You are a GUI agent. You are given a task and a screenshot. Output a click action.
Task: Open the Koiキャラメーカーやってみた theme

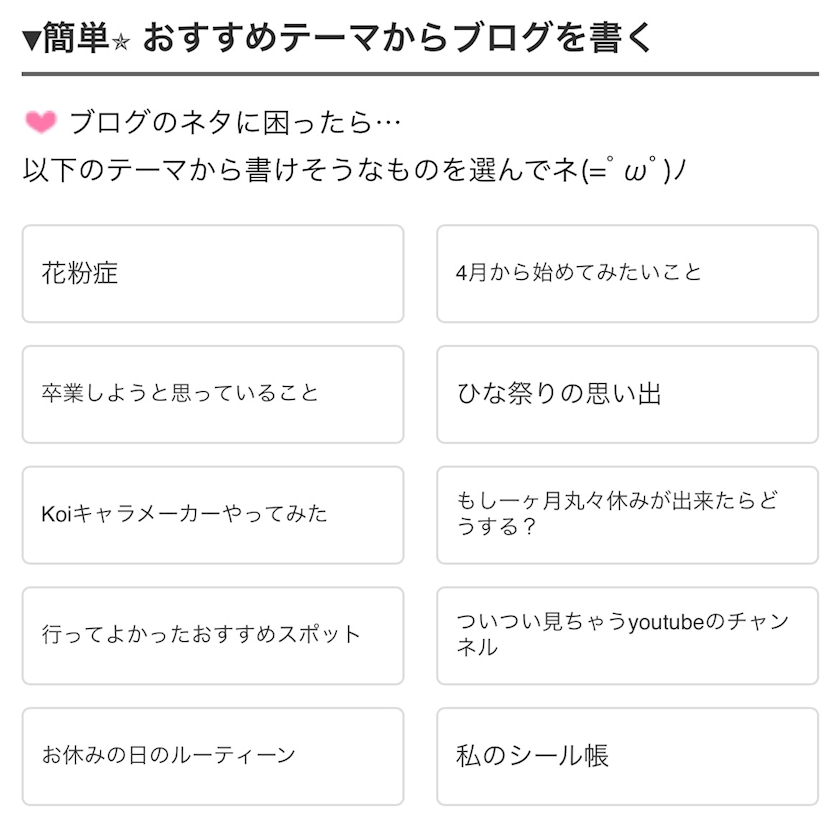click(212, 515)
